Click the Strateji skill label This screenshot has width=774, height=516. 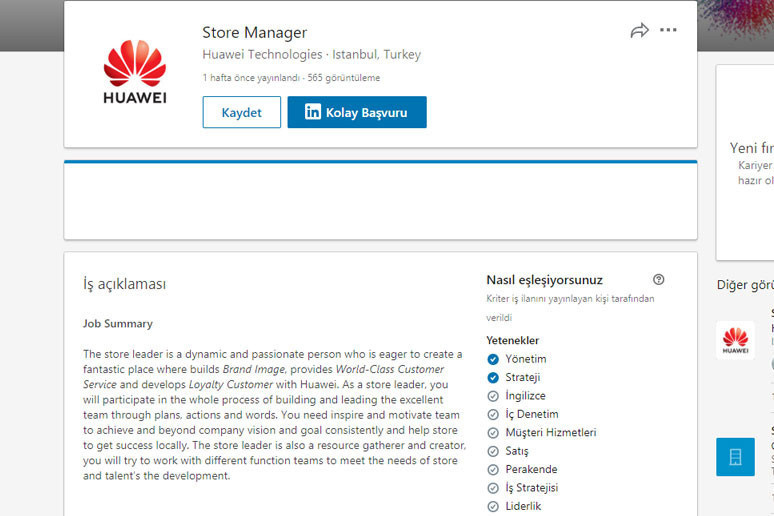(523, 377)
